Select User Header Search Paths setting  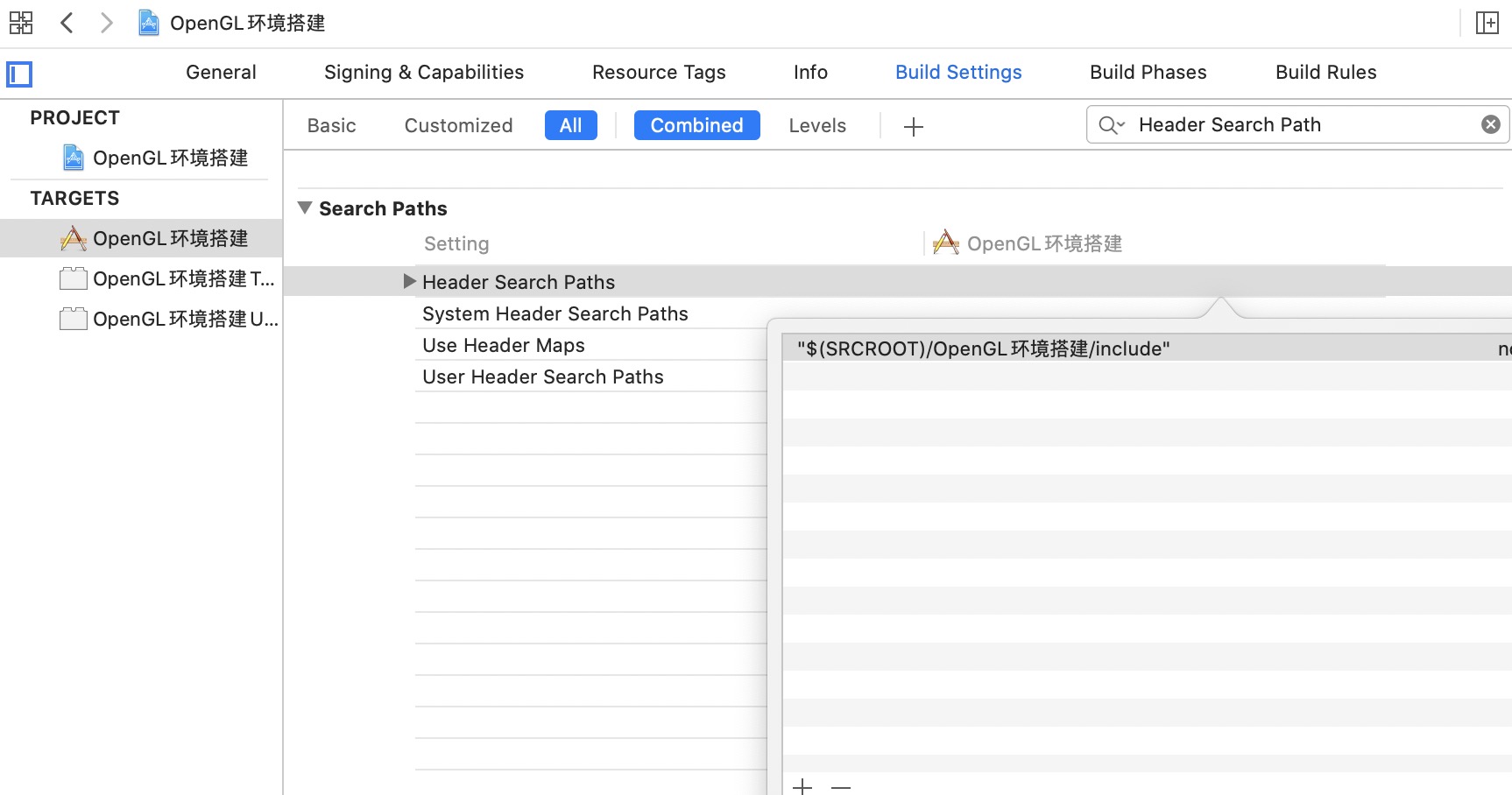[x=543, y=376]
